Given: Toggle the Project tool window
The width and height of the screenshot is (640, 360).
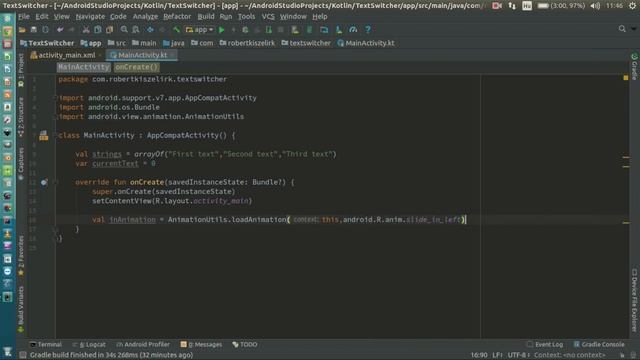Looking at the screenshot, I should 21,70.
